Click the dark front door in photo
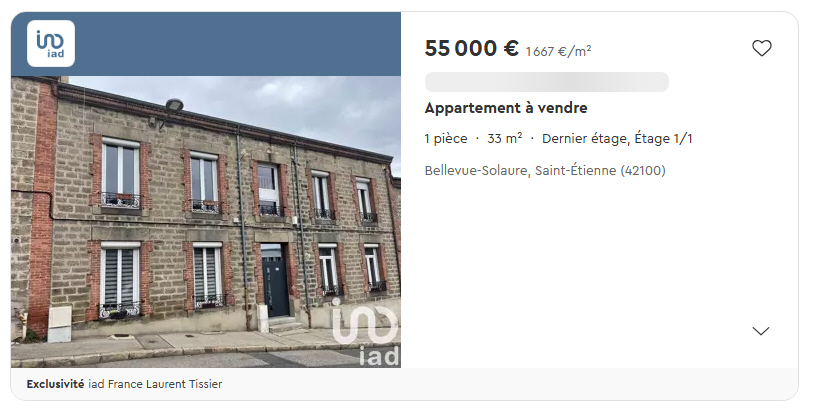The height and width of the screenshot is (413, 818). click(275, 281)
